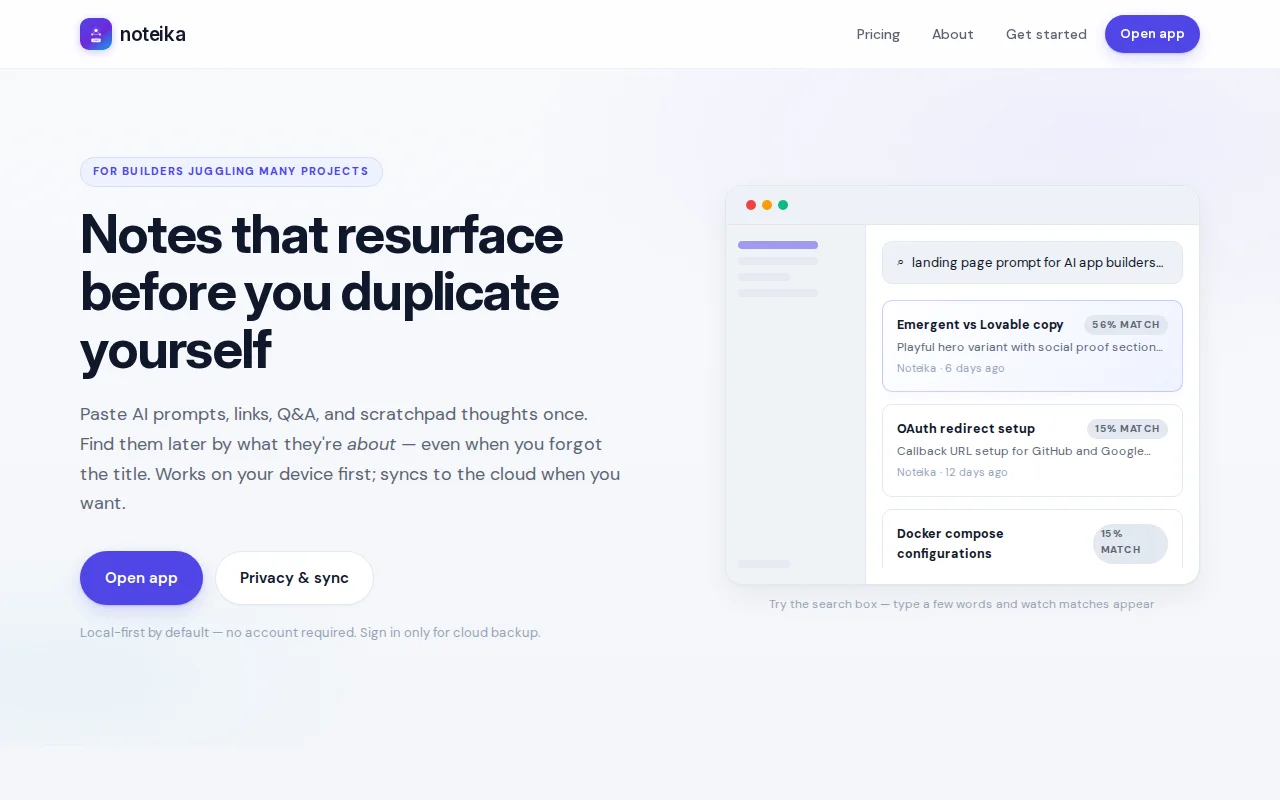Open Privacy & sync page
The width and height of the screenshot is (1280, 800).
(x=294, y=578)
